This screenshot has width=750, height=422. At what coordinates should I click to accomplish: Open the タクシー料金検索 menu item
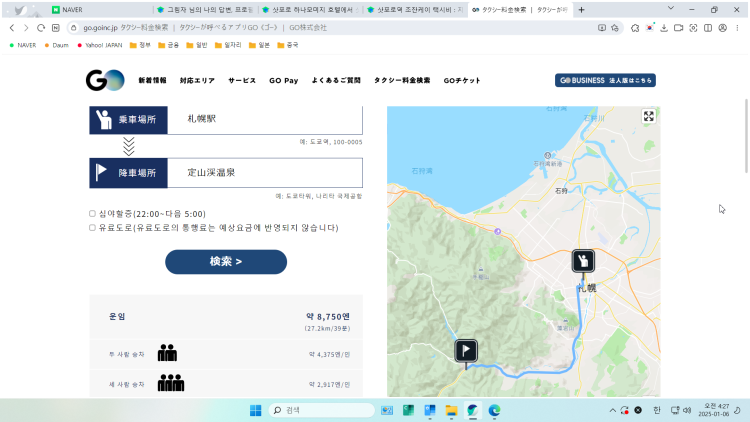coord(402,80)
